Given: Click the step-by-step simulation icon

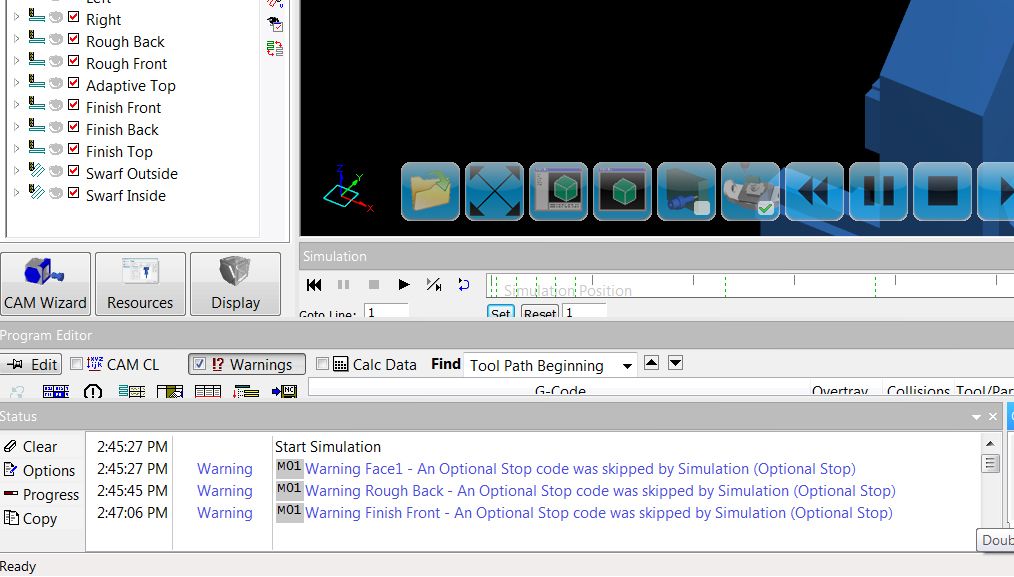Looking at the screenshot, I should click(x=434, y=285).
